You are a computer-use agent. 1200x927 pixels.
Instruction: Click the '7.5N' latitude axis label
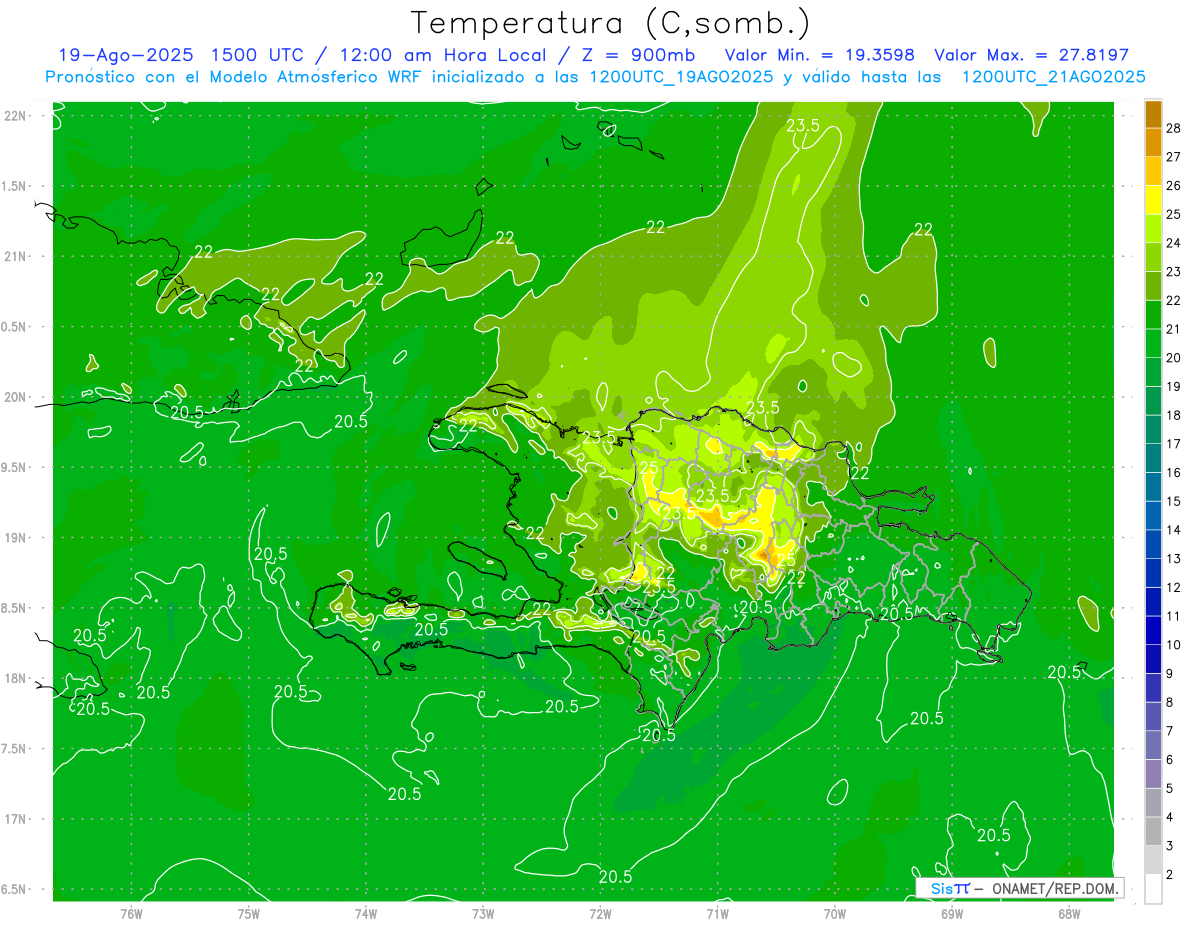coord(14,749)
